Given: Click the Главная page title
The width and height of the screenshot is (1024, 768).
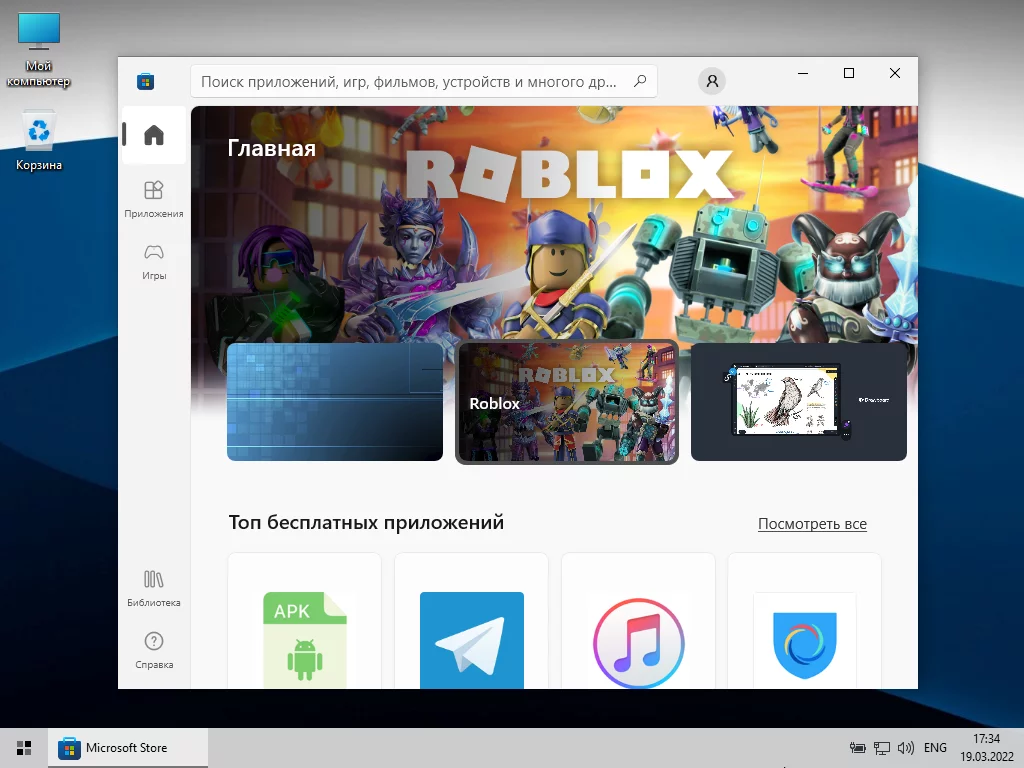Looking at the screenshot, I should (x=272, y=148).
